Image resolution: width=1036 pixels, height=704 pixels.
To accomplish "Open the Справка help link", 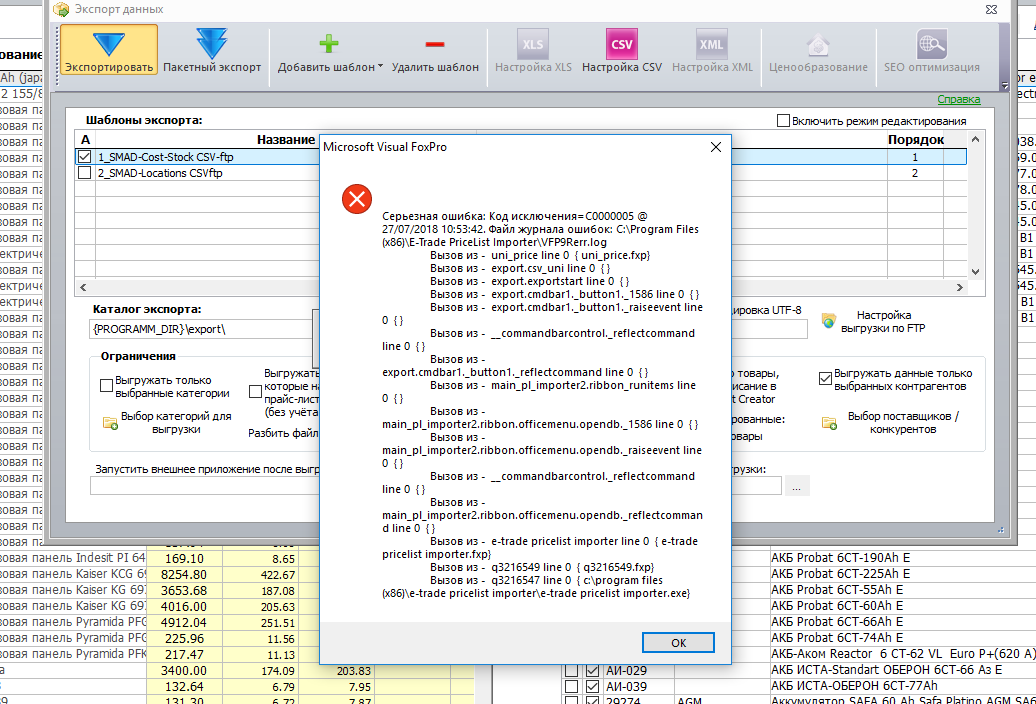I will [x=959, y=99].
